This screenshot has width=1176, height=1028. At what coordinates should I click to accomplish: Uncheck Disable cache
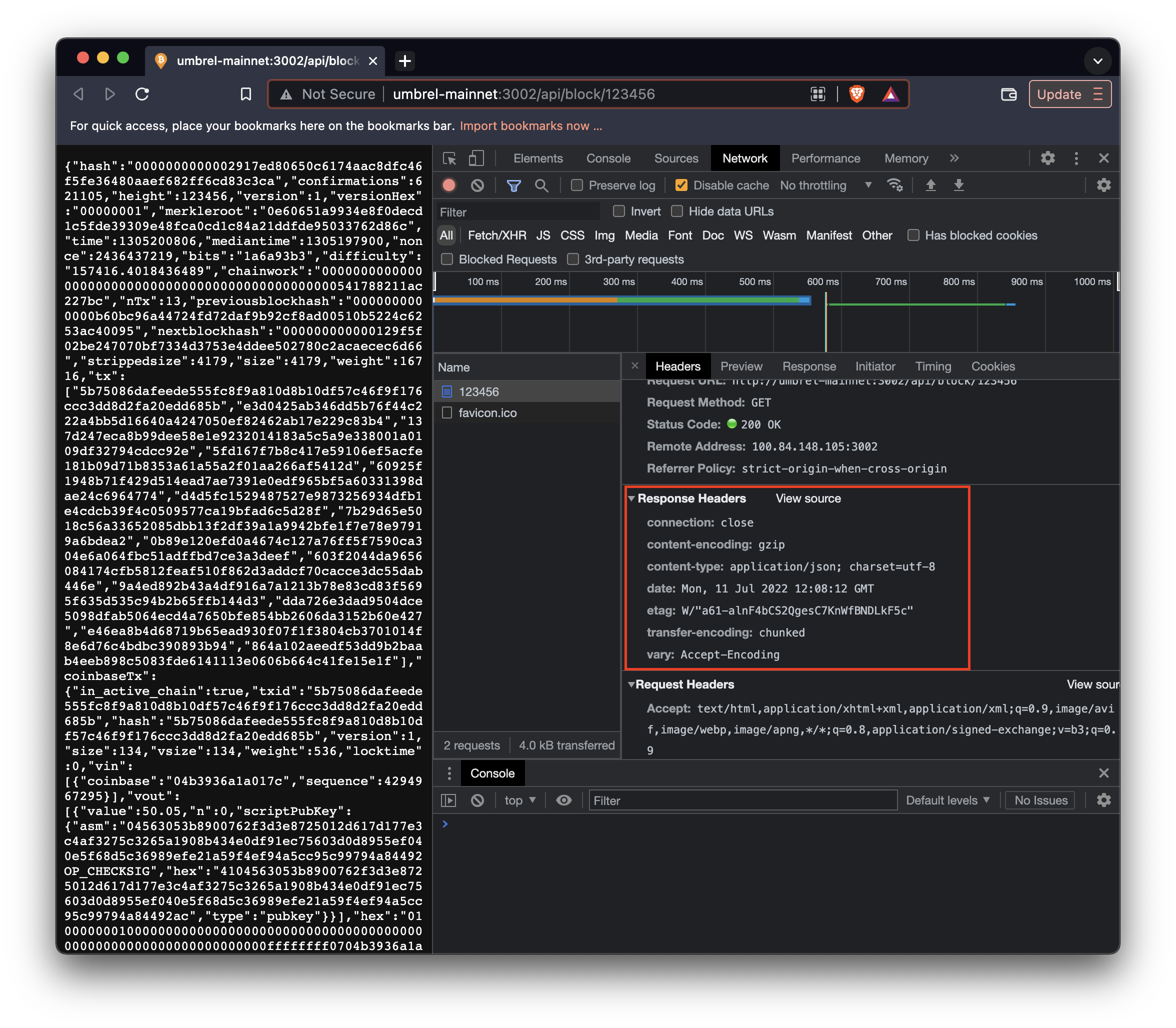(681, 185)
